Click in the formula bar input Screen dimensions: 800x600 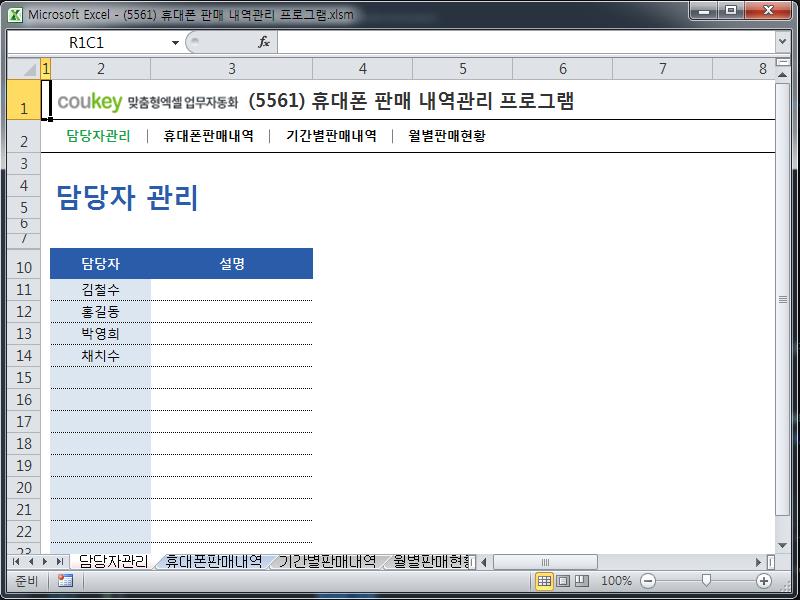point(526,42)
